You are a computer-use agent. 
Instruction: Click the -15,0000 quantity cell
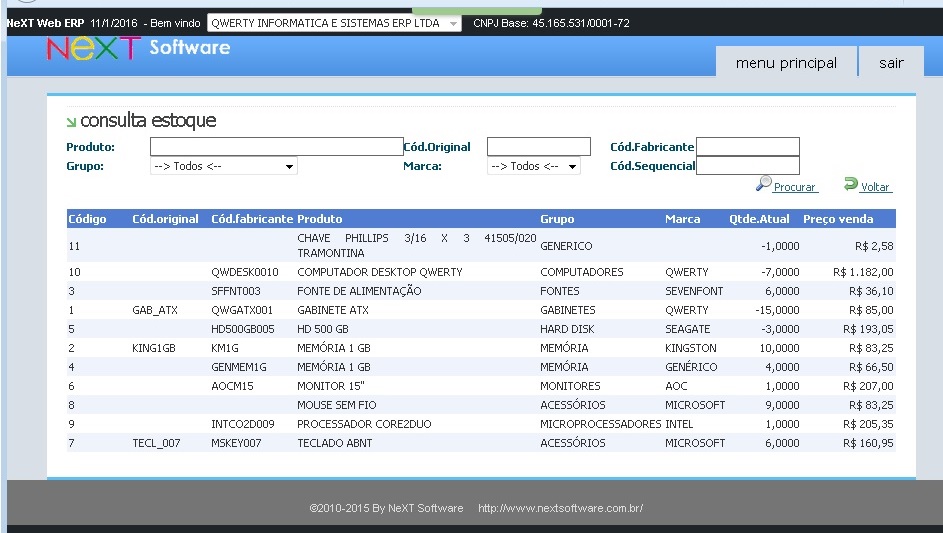(777, 310)
